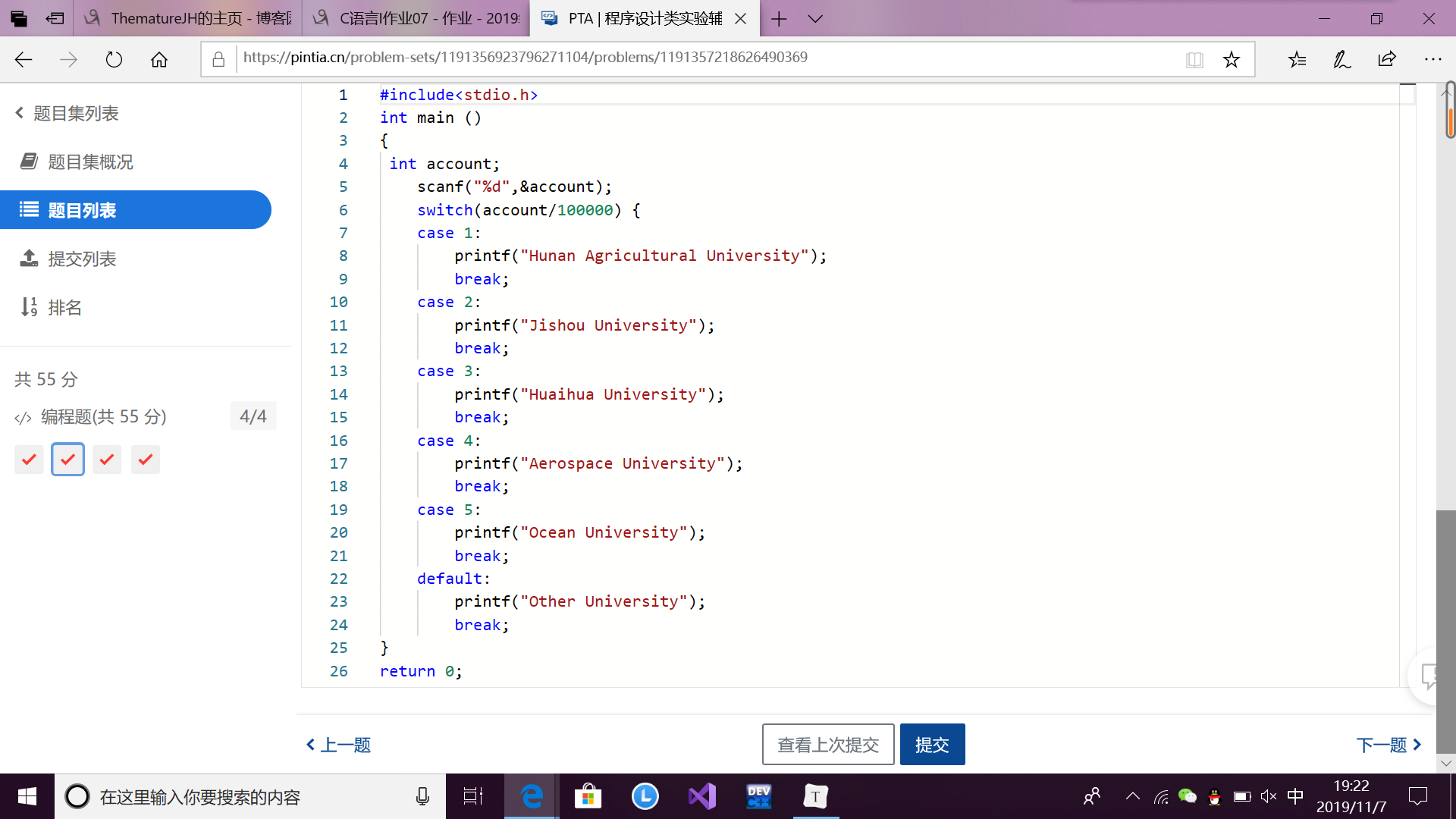Collapse sidebar via 题目集列表 back chevron
The image size is (1456, 819).
tap(20, 113)
